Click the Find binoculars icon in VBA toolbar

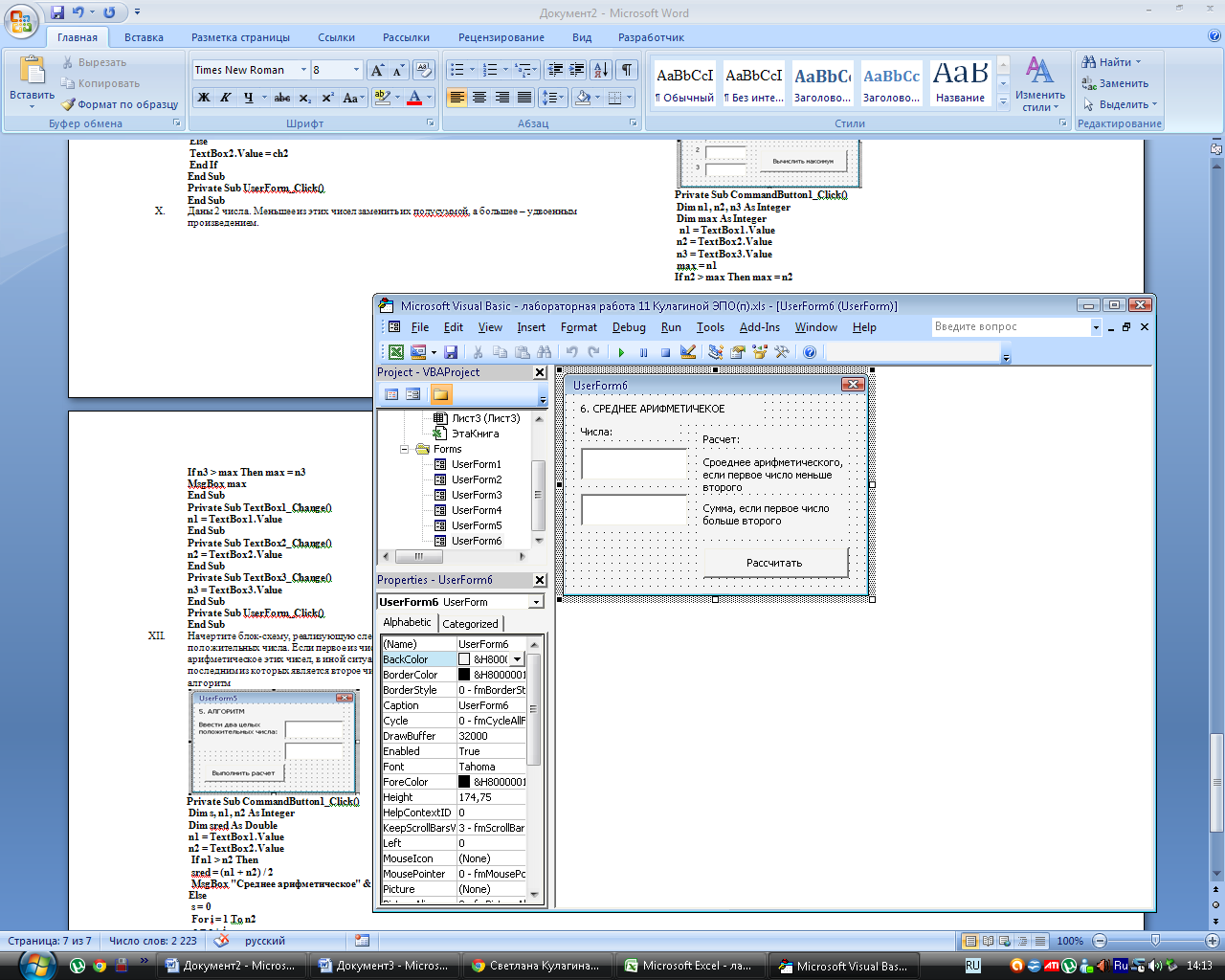coord(545,352)
